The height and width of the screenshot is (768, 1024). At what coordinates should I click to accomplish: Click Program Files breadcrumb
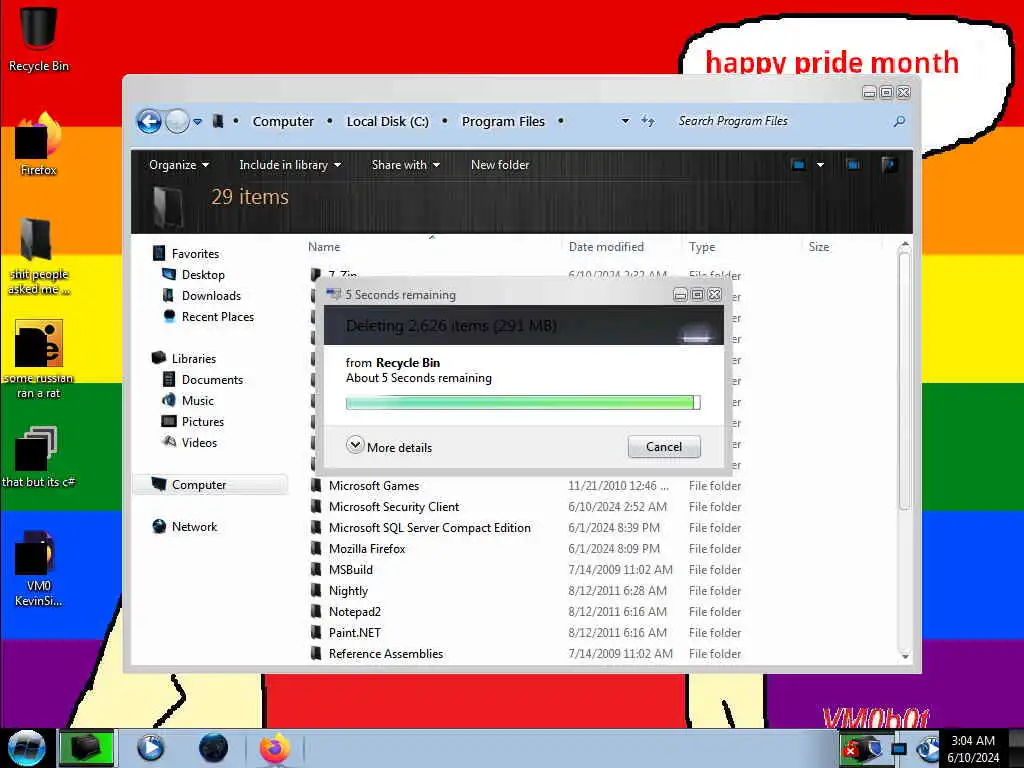point(503,121)
